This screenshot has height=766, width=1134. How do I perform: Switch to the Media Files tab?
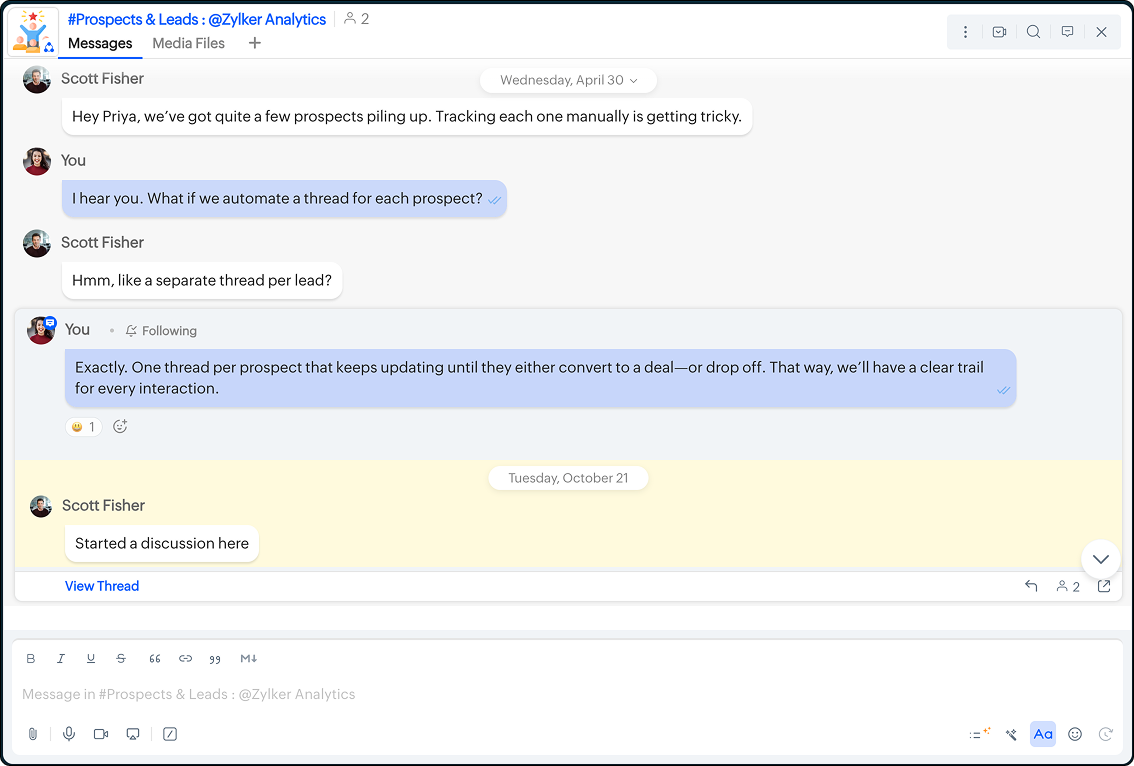click(188, 43)
